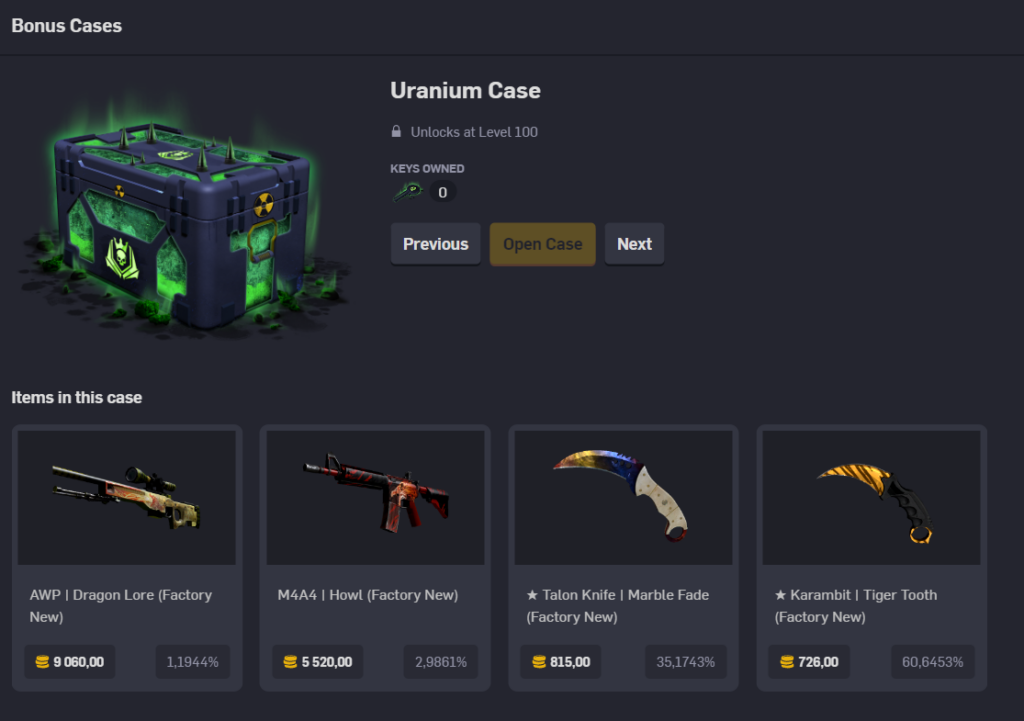The height and width of the screenshot is (721, 1024).
Task: Go to the Next case
Action: pos(634,244)
